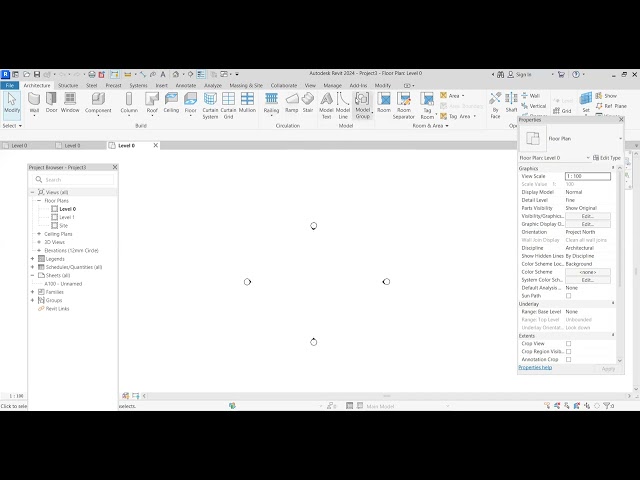Enable the Annotation Crop checkbox
640x480 pixels.
click(569, 360)
